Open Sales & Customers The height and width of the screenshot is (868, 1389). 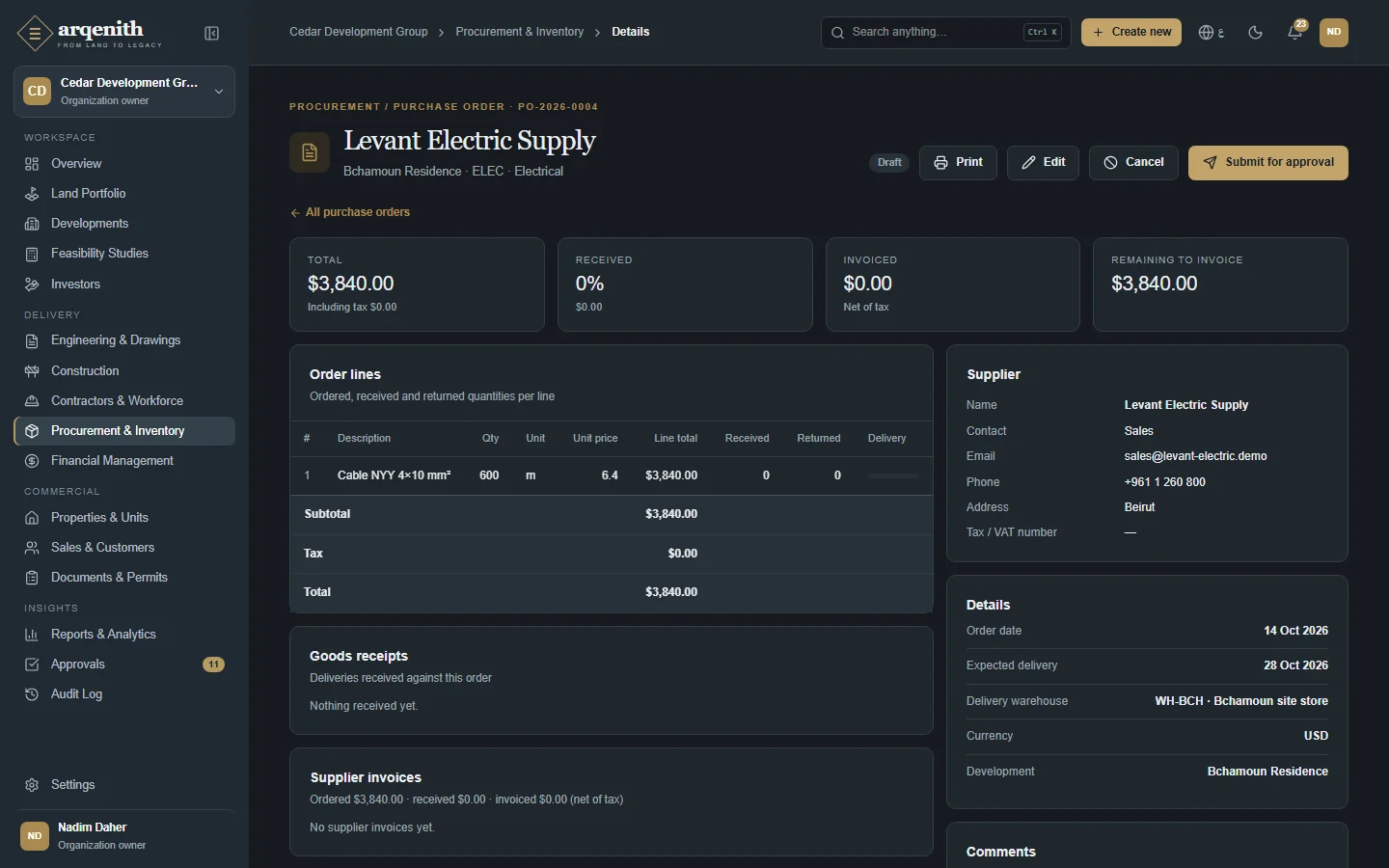tap(124, 548)
